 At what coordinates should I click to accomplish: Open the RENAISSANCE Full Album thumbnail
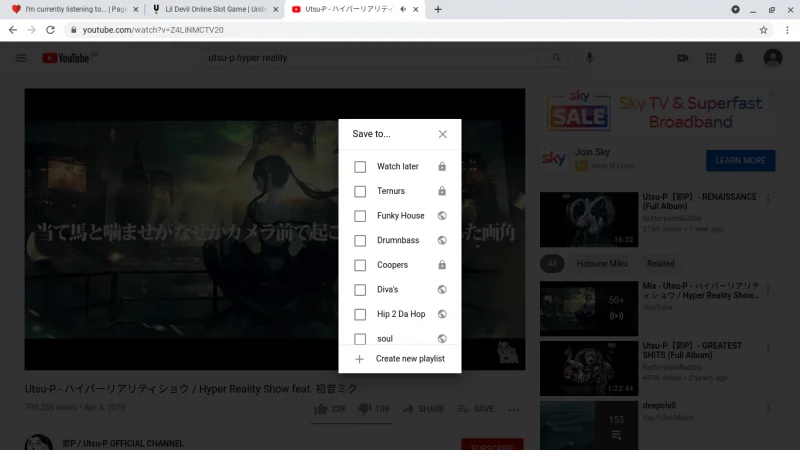[589, 219]
